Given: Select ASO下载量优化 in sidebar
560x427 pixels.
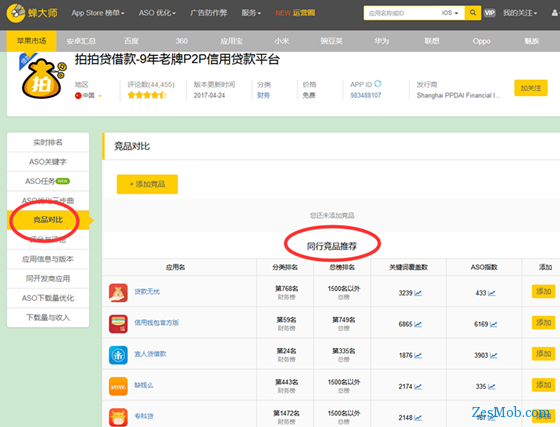Looking at the screenshot, I should click(48, 298).
